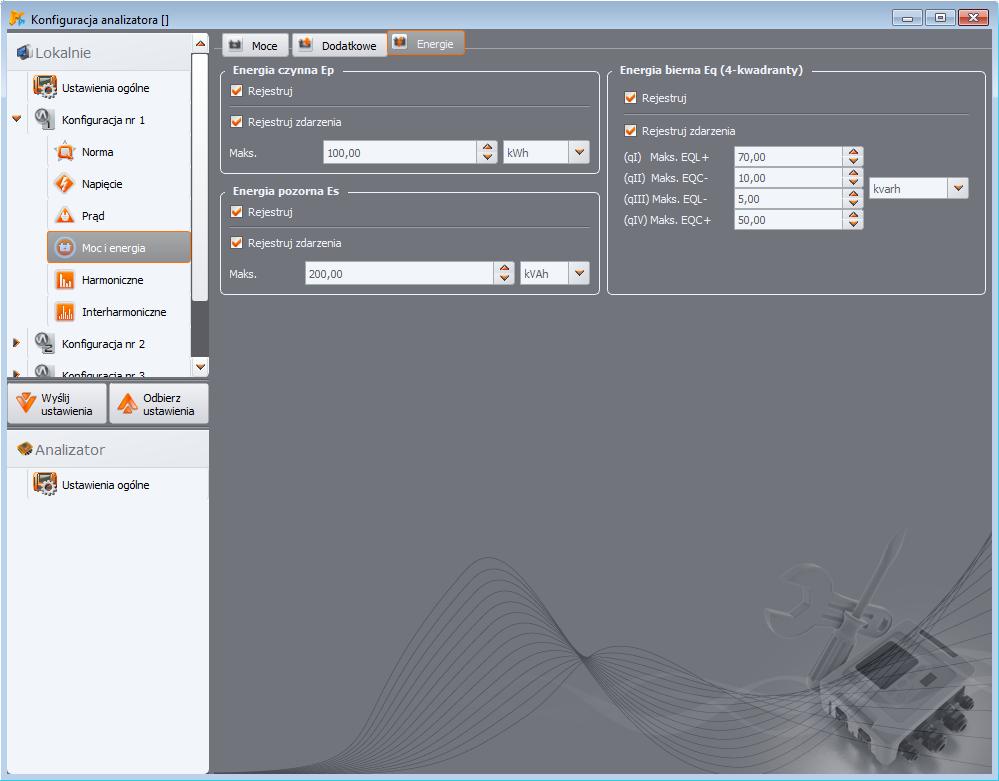Open the Harmoniczne bar chart icon

pos(64,280)
